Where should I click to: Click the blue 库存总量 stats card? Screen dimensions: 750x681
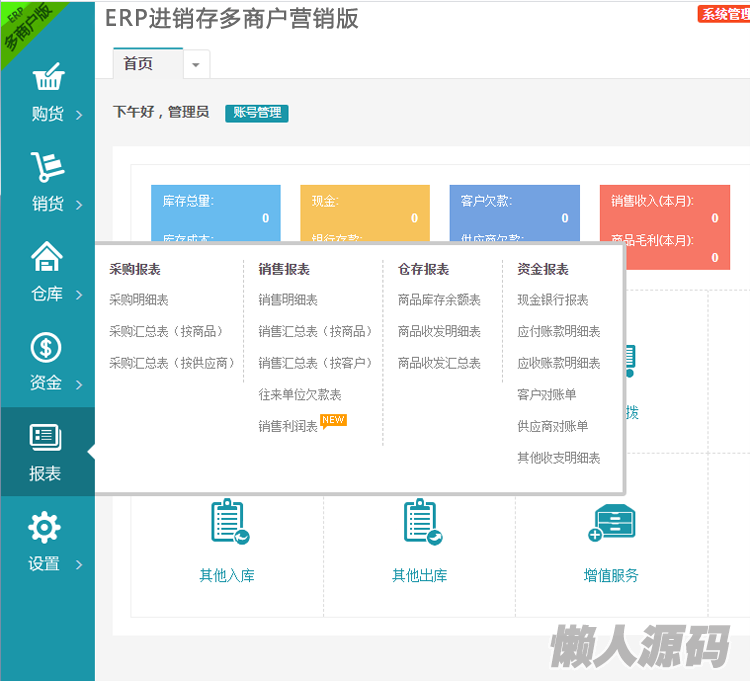[215, 212]
